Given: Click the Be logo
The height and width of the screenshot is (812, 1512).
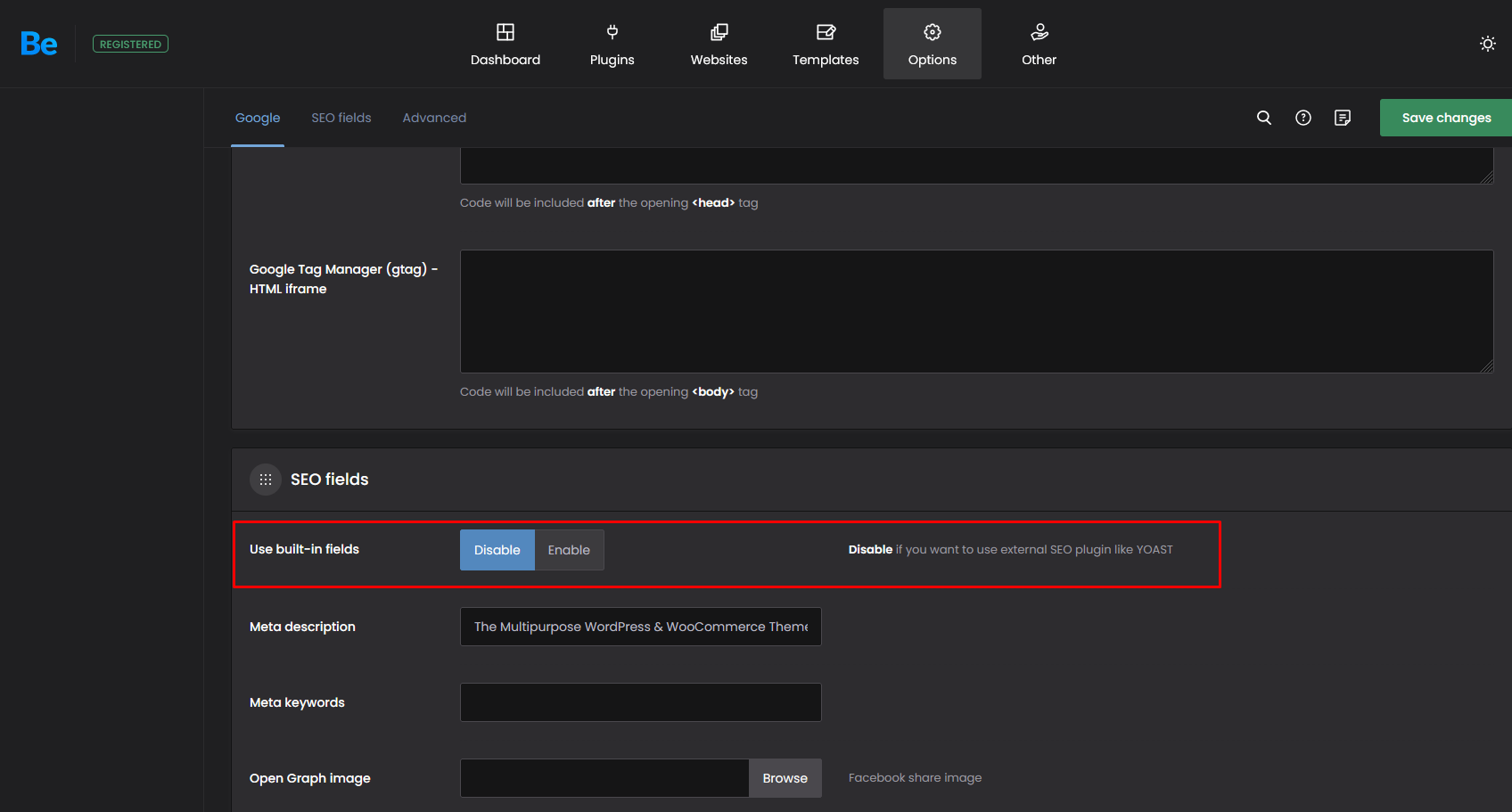Looking at the screenshot, I should pyautogui.click(x=38, y=44).
